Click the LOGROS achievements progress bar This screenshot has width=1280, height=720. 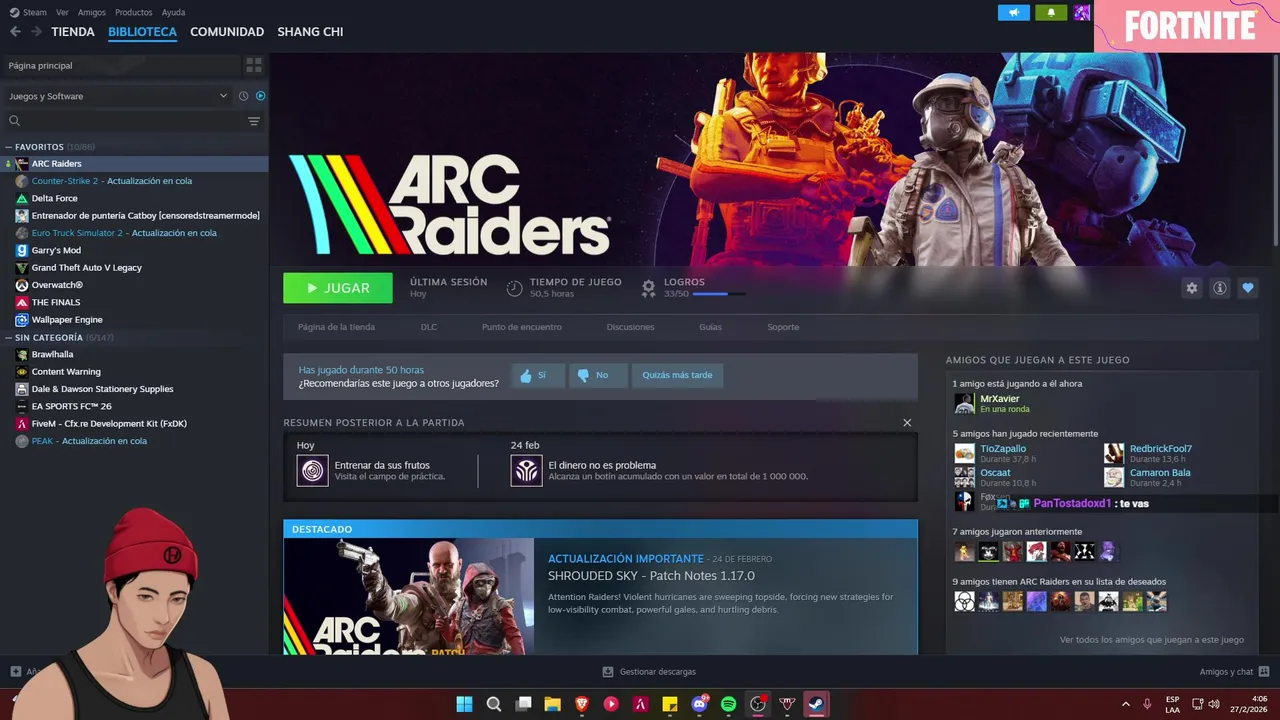[x=719, y=294]
